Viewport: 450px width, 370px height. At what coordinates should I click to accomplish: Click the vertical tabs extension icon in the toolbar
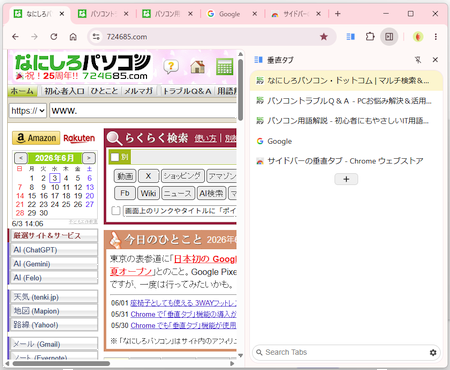[x=350, y=37]
